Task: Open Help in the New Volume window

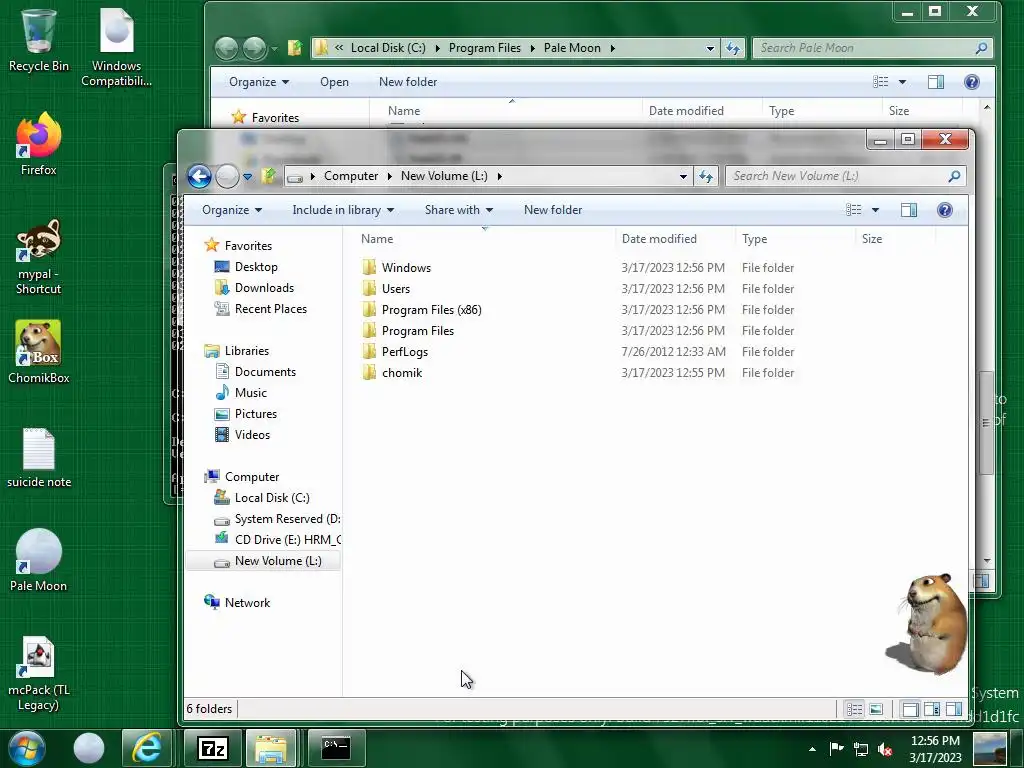Action: pyautogui.click(x=944, y=210)
